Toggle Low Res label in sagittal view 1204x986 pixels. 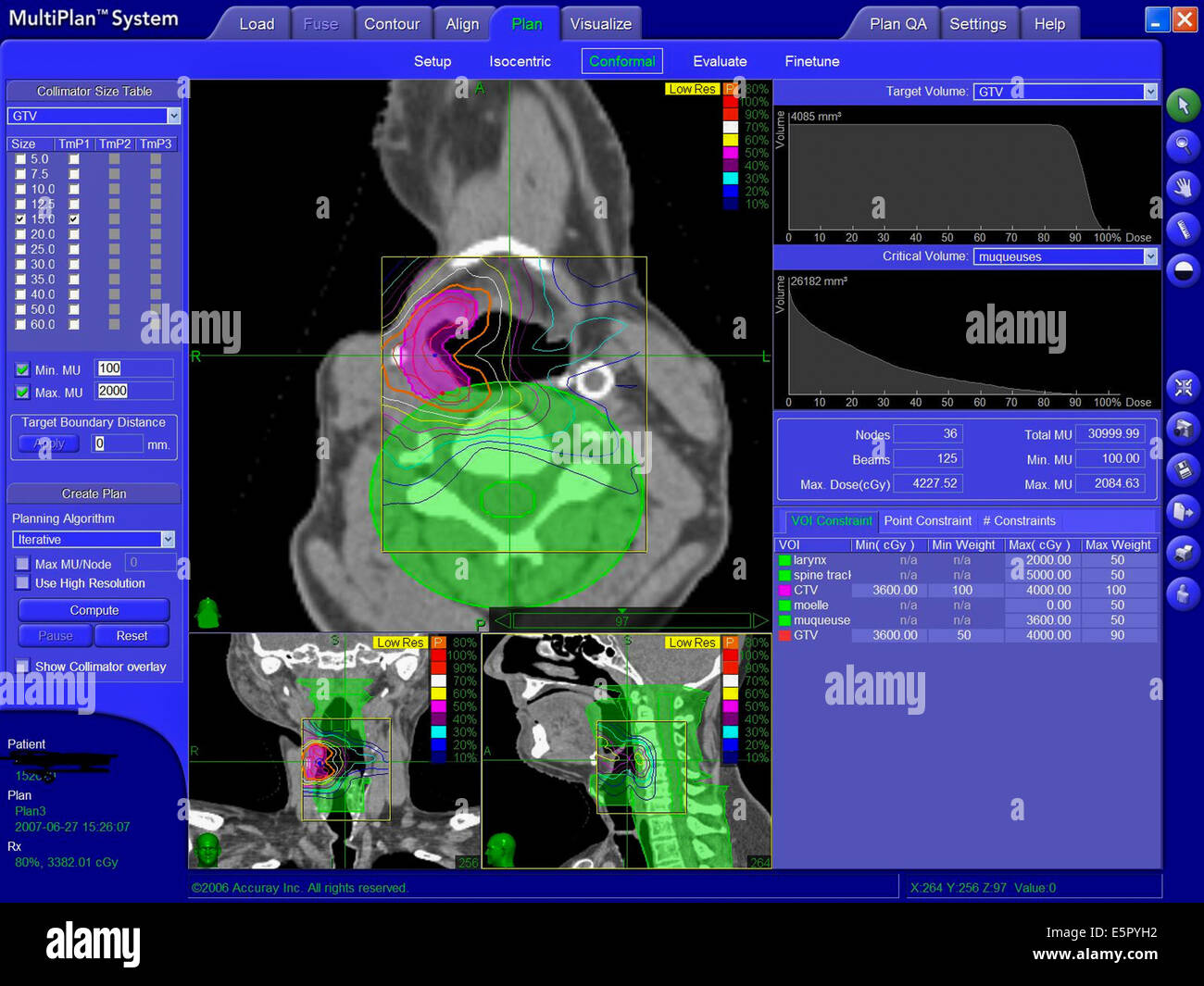(x=692, y=643)
